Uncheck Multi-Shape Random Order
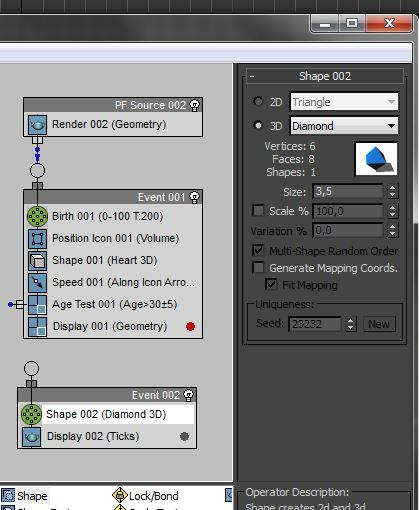Image resolution: width=419 pixels, height=510 pixels. [x=258, y=250]
